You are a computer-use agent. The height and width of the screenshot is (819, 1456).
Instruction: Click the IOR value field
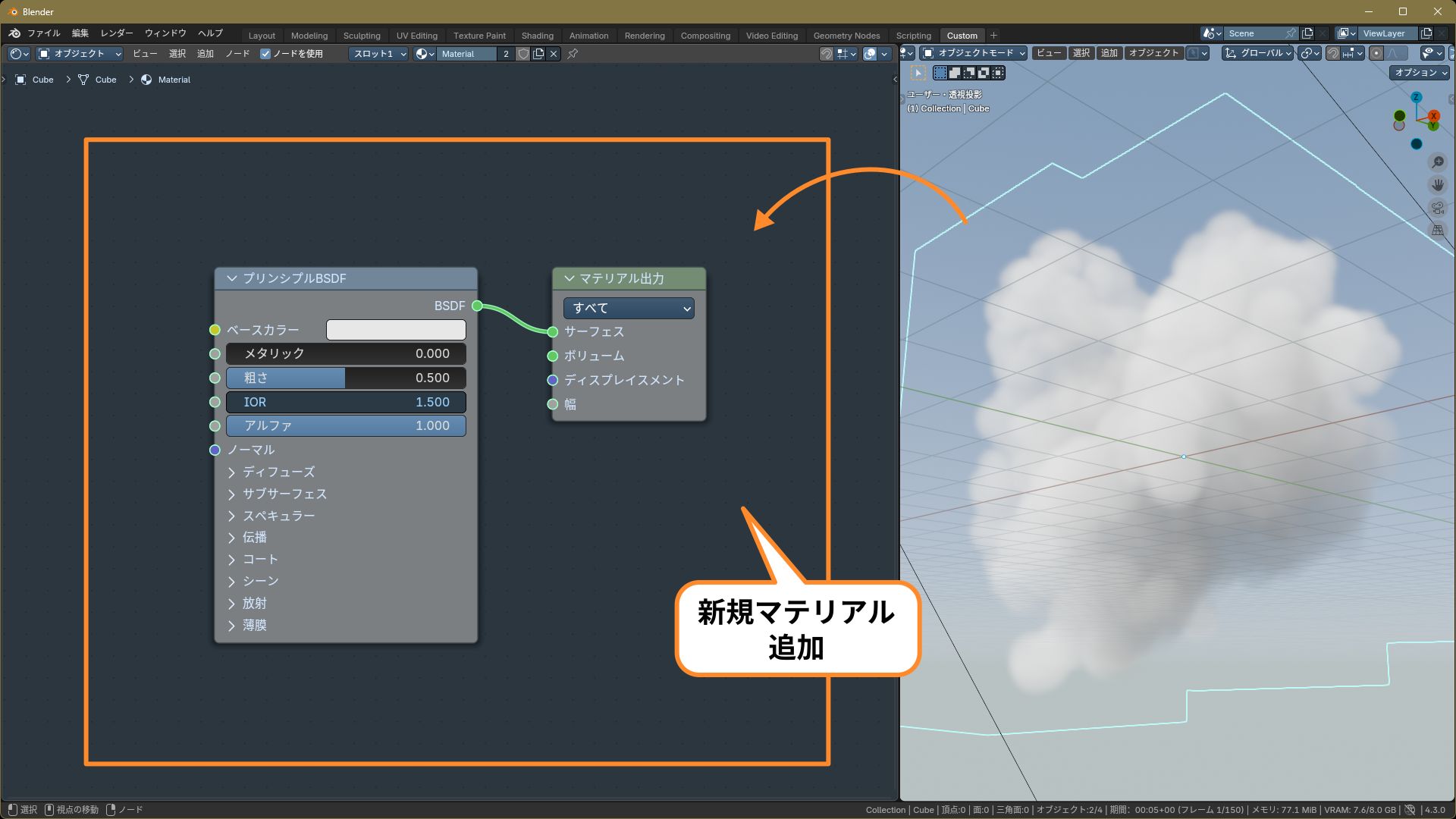[x=346, y=402]
